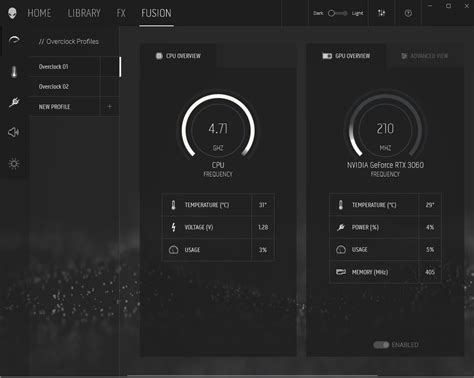Viewport: 474px width, 378px height.
Task: Minimize the Alienware Command Center window
Action: [x=430, y=6]
